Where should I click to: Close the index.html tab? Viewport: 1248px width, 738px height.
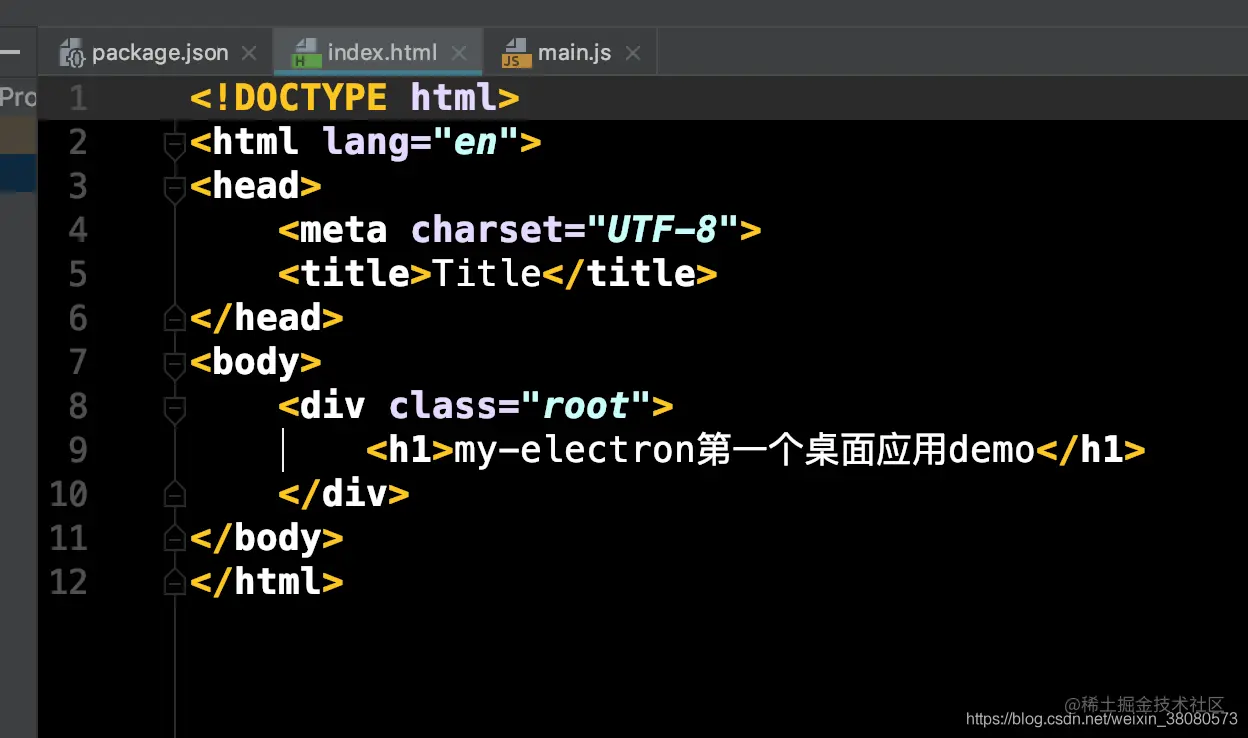point(459,53)
